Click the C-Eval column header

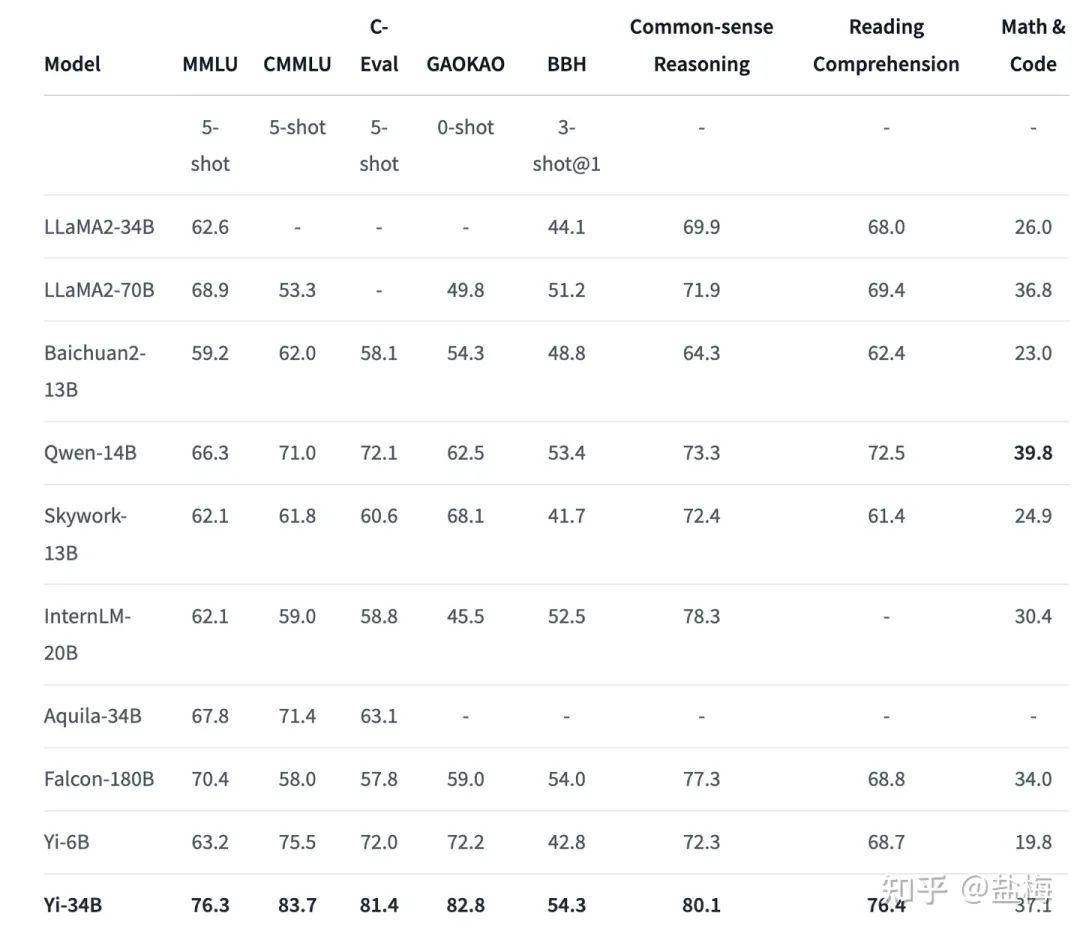379,46
